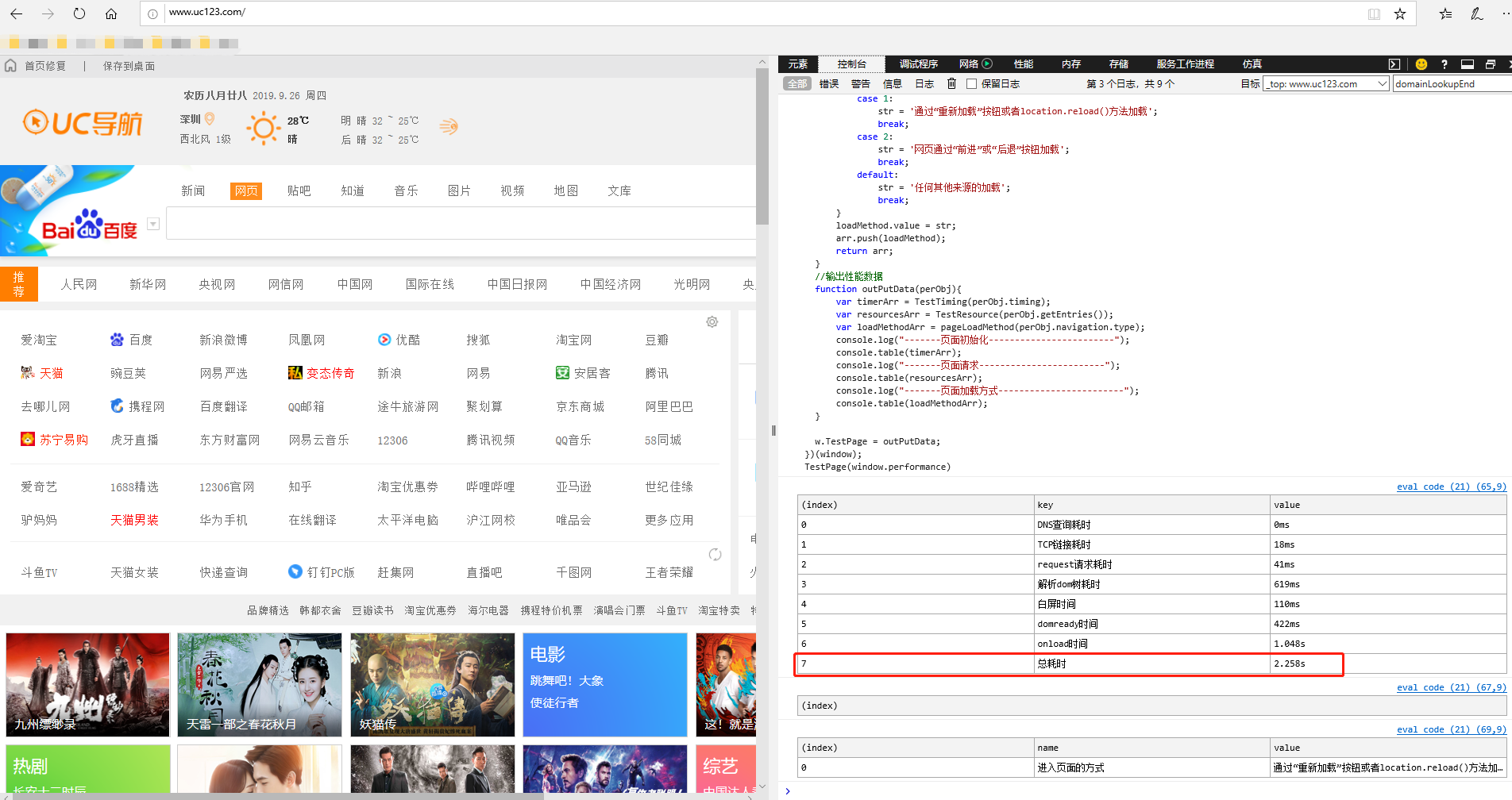The width and height of the screenshot is (1512, 800).
Task: Filter console to 警告 messages
Action: pyautogui.click(x=861, y=83)
